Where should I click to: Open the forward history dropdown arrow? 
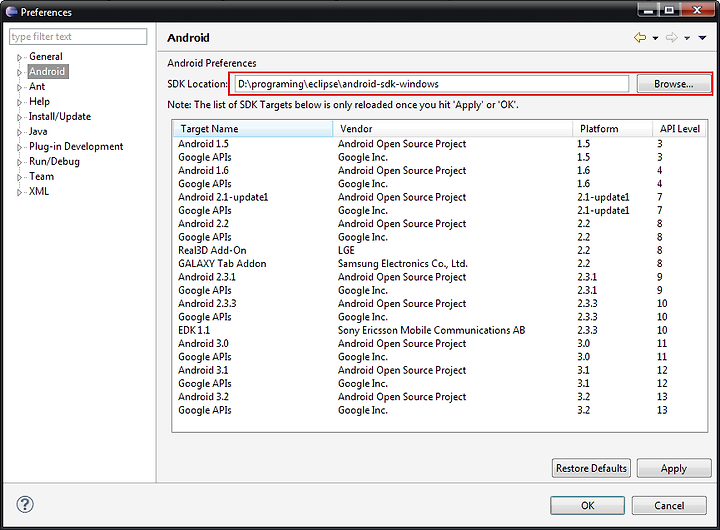[x=687, y=38]
